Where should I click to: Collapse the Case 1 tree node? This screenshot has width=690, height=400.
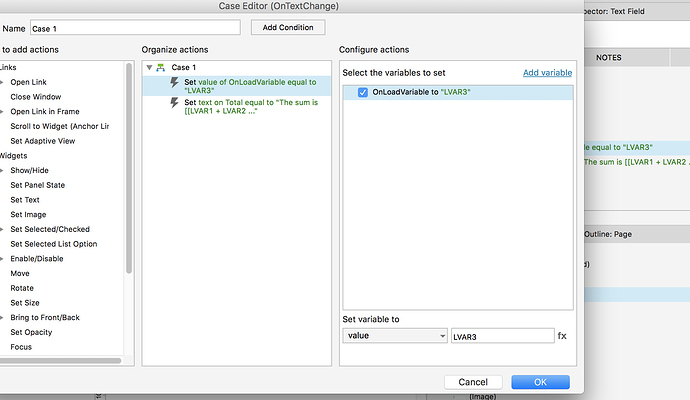click(x=149, y=67)
